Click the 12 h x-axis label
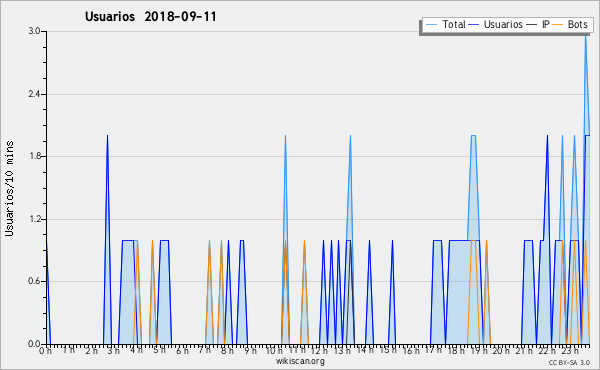600x370 pixels. click(x=319, y=350)
